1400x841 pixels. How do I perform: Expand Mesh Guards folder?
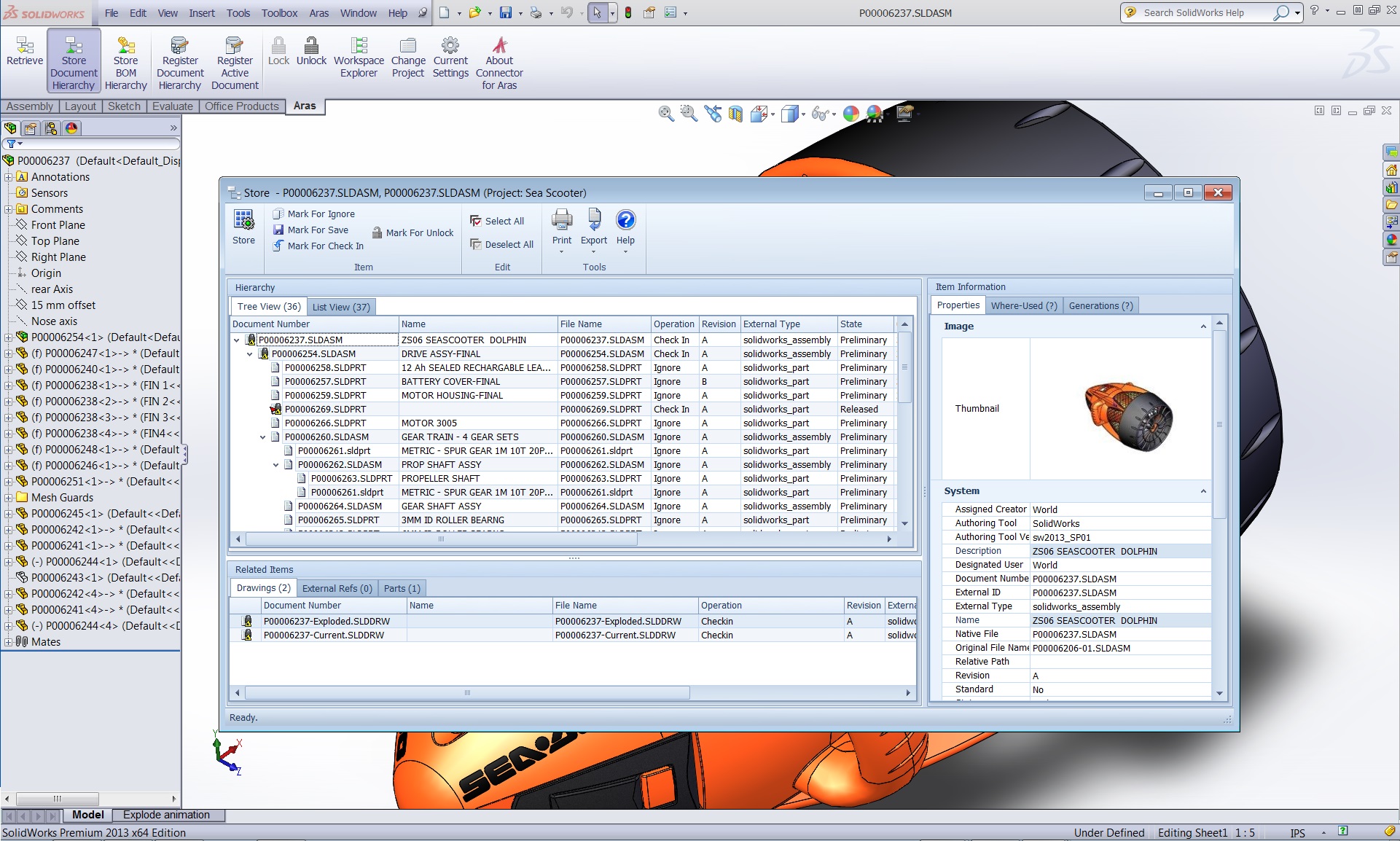point(8,498)
